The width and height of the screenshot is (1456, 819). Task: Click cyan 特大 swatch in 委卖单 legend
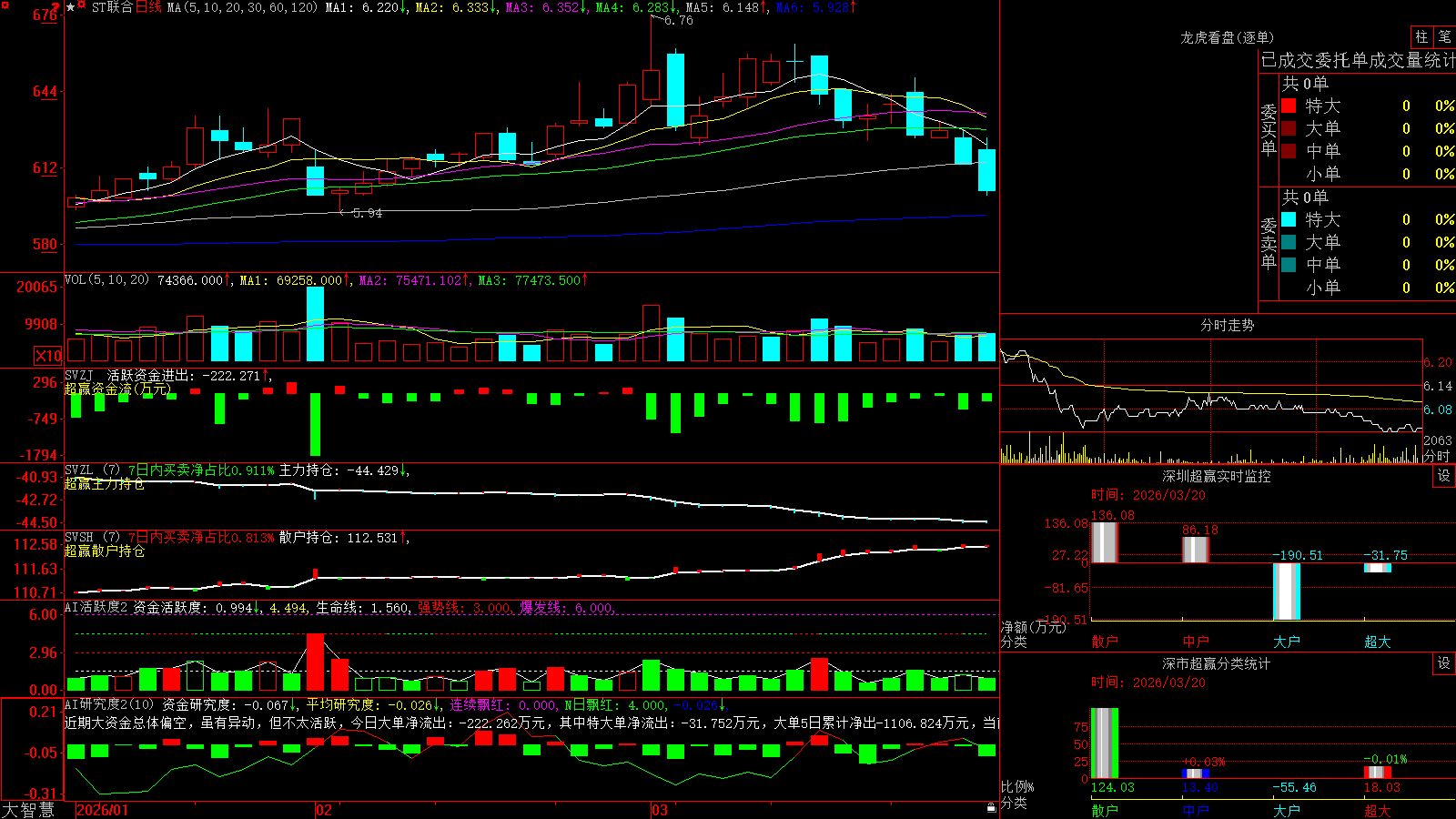tap(1289, 219)
